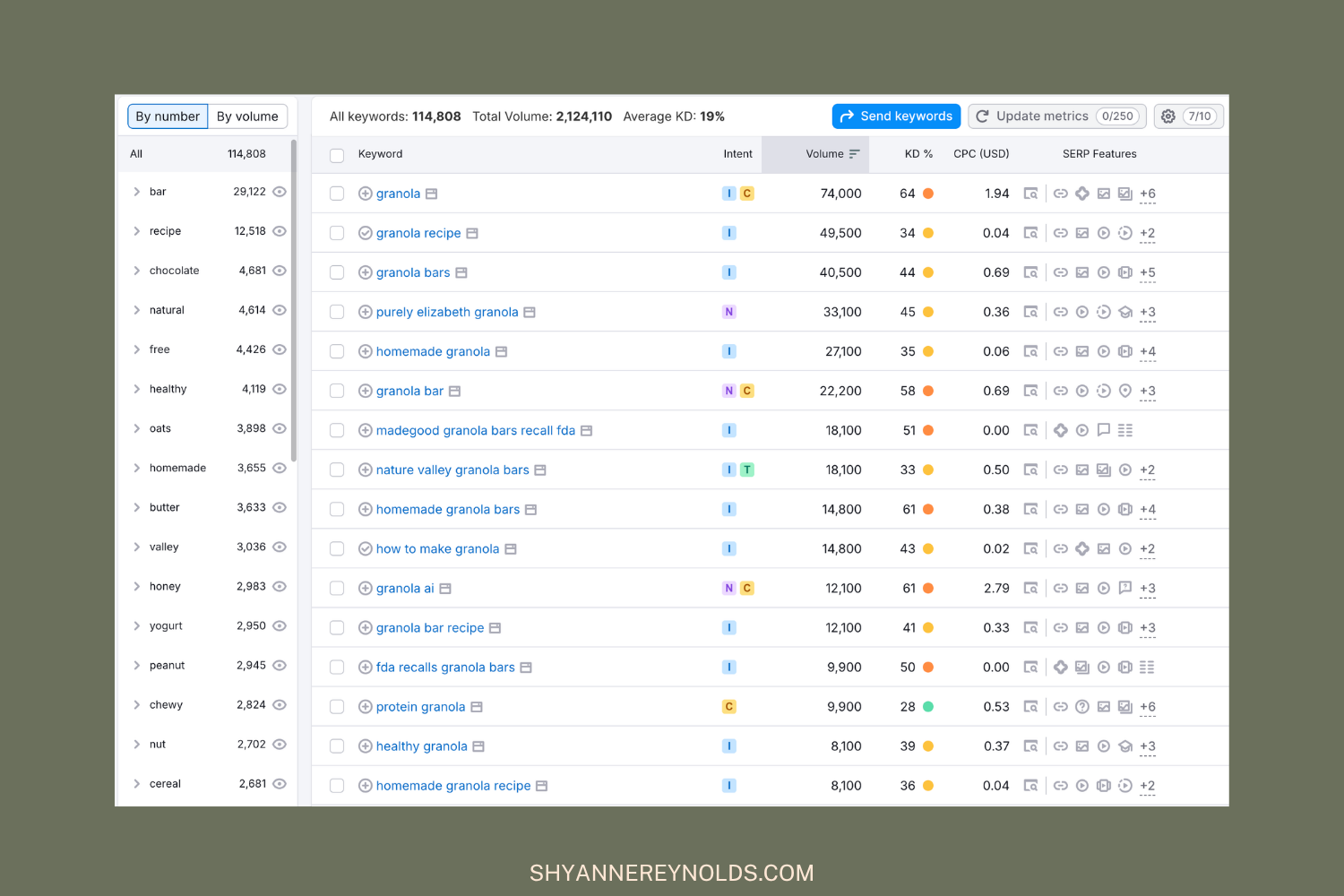1344x896 pixels.
Task: Click the N intent badge in purely elizabeth row
Action: [729, 312]
